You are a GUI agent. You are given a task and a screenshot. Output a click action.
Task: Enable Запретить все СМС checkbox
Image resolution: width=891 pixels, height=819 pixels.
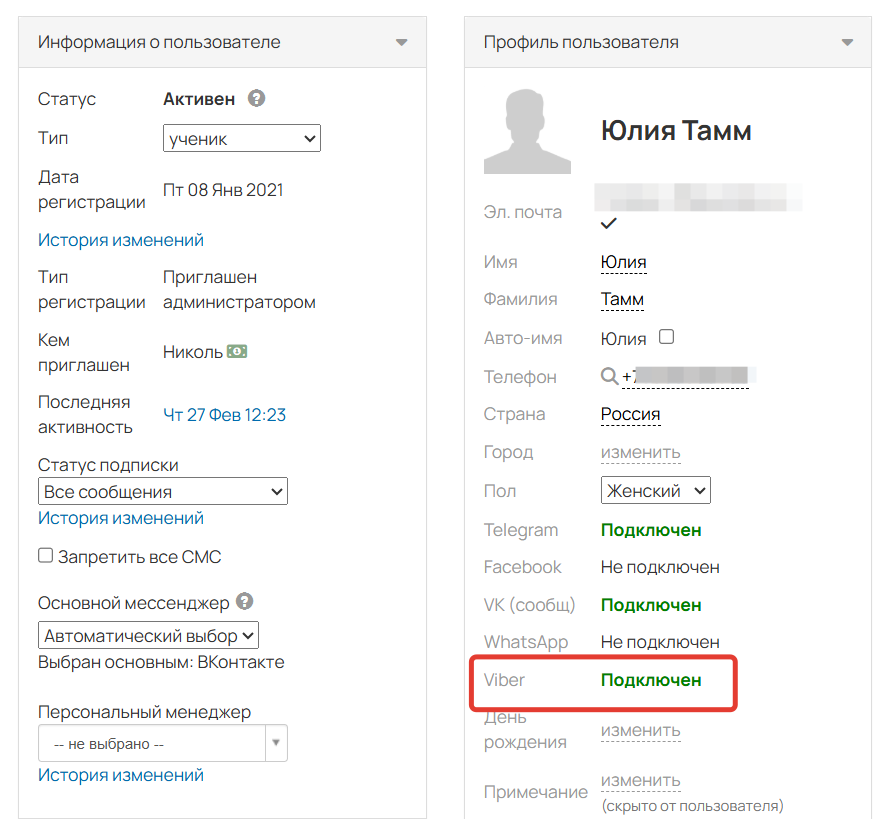click(x=46, y=556)
